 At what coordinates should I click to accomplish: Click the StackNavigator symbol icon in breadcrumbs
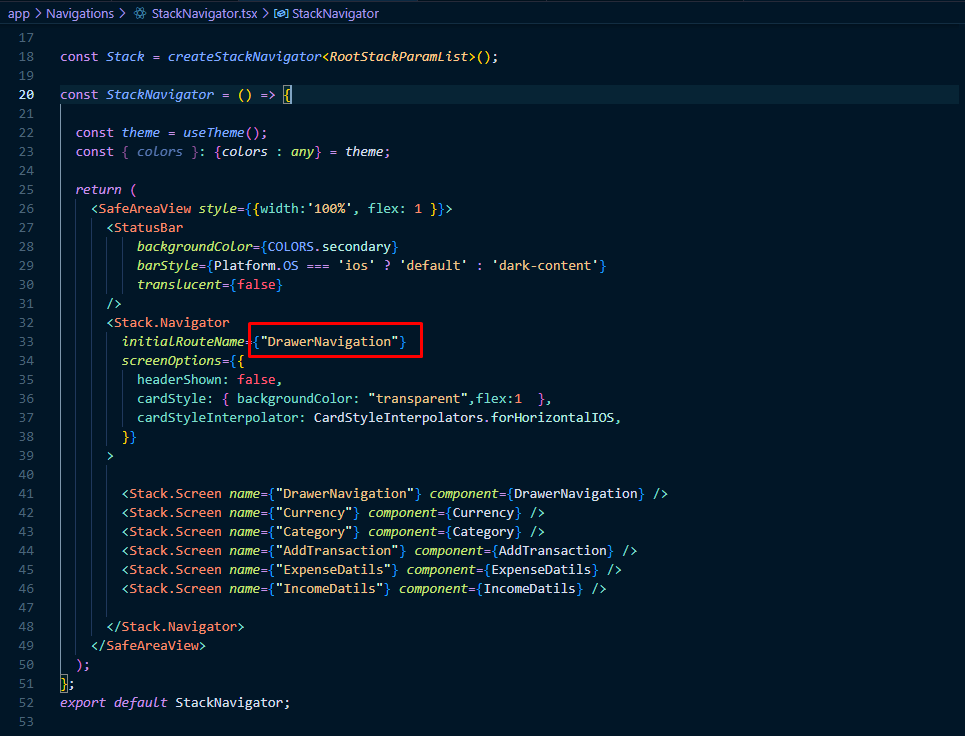(281, 14)
